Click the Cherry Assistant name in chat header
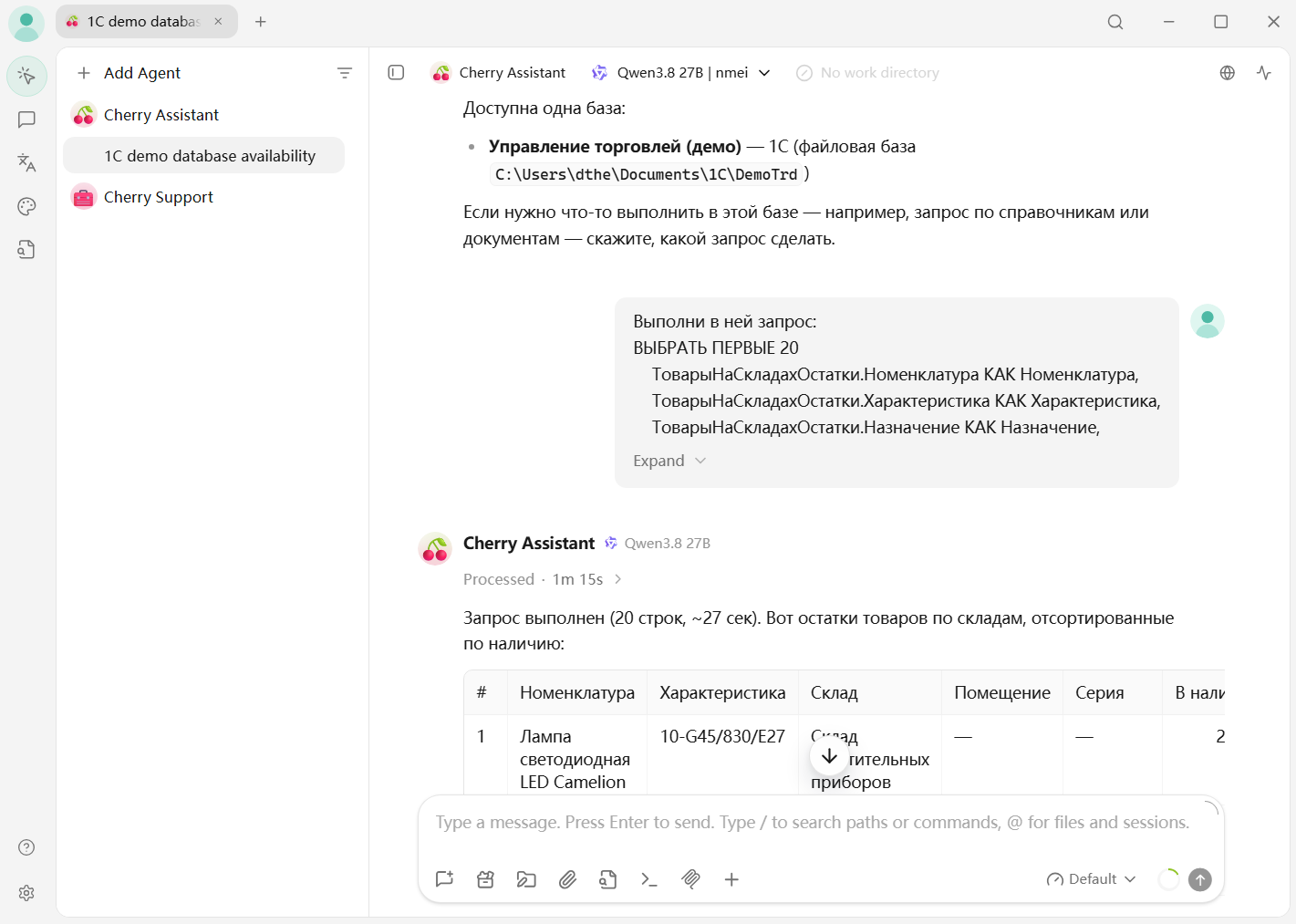Viewport: 1296px width, 924px height. 512,73
